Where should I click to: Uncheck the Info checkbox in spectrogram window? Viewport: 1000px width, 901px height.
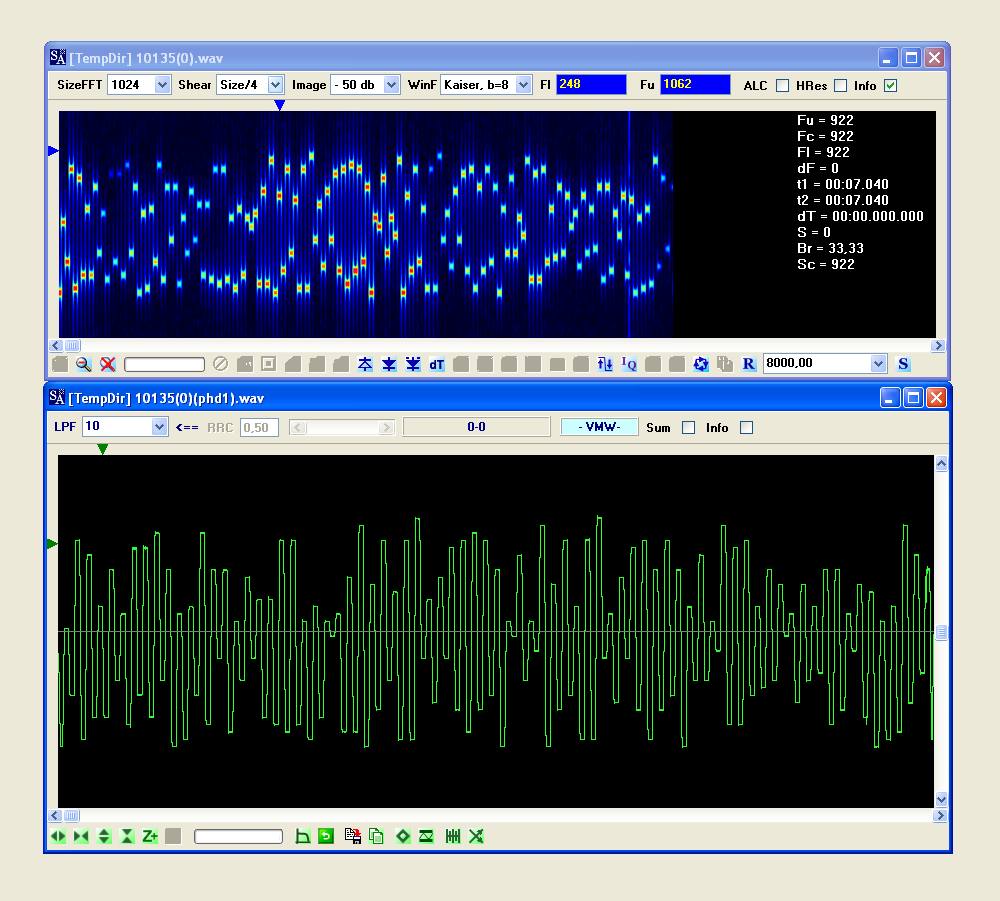891,85
